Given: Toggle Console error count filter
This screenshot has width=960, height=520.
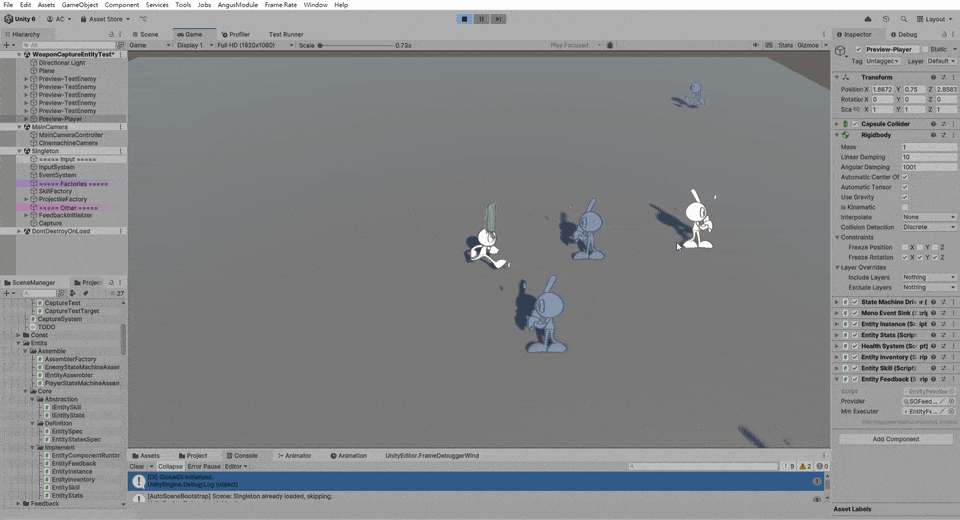Looking at the screenshot, I should (x=822, y=466).
